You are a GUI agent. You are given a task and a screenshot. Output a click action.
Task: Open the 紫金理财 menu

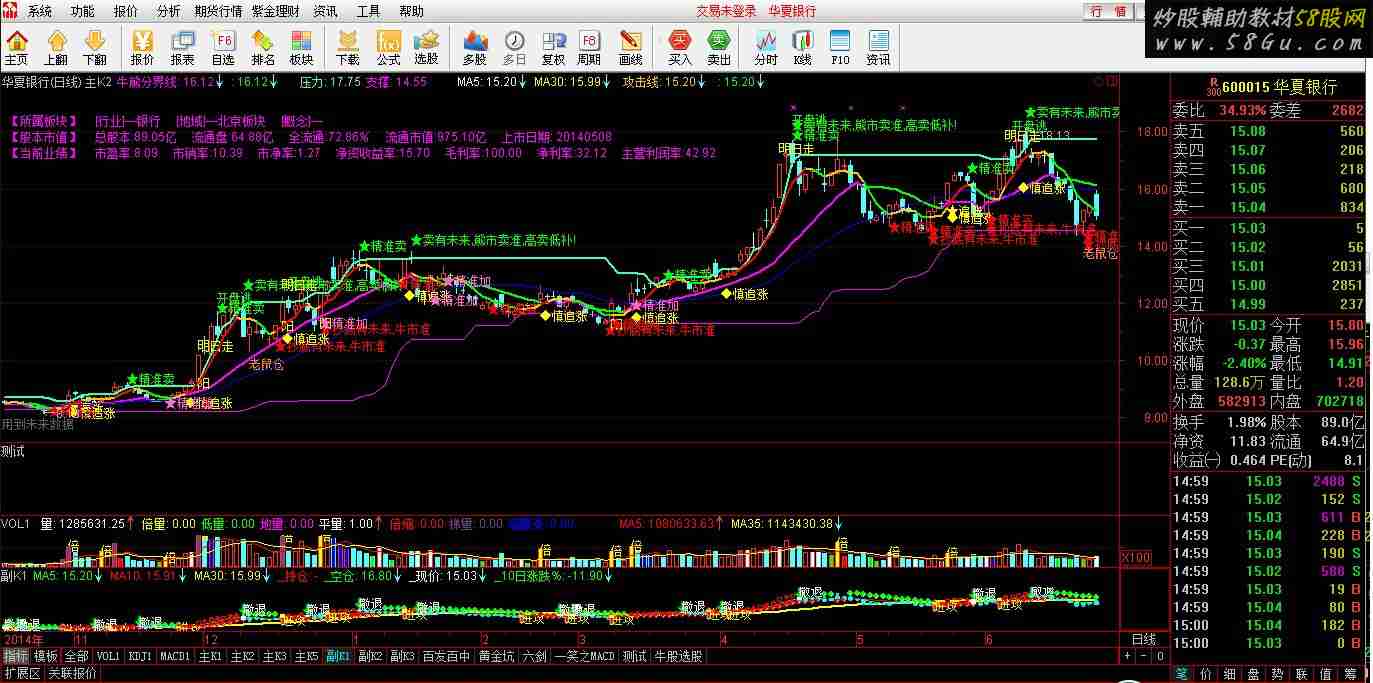pos(276,11)
